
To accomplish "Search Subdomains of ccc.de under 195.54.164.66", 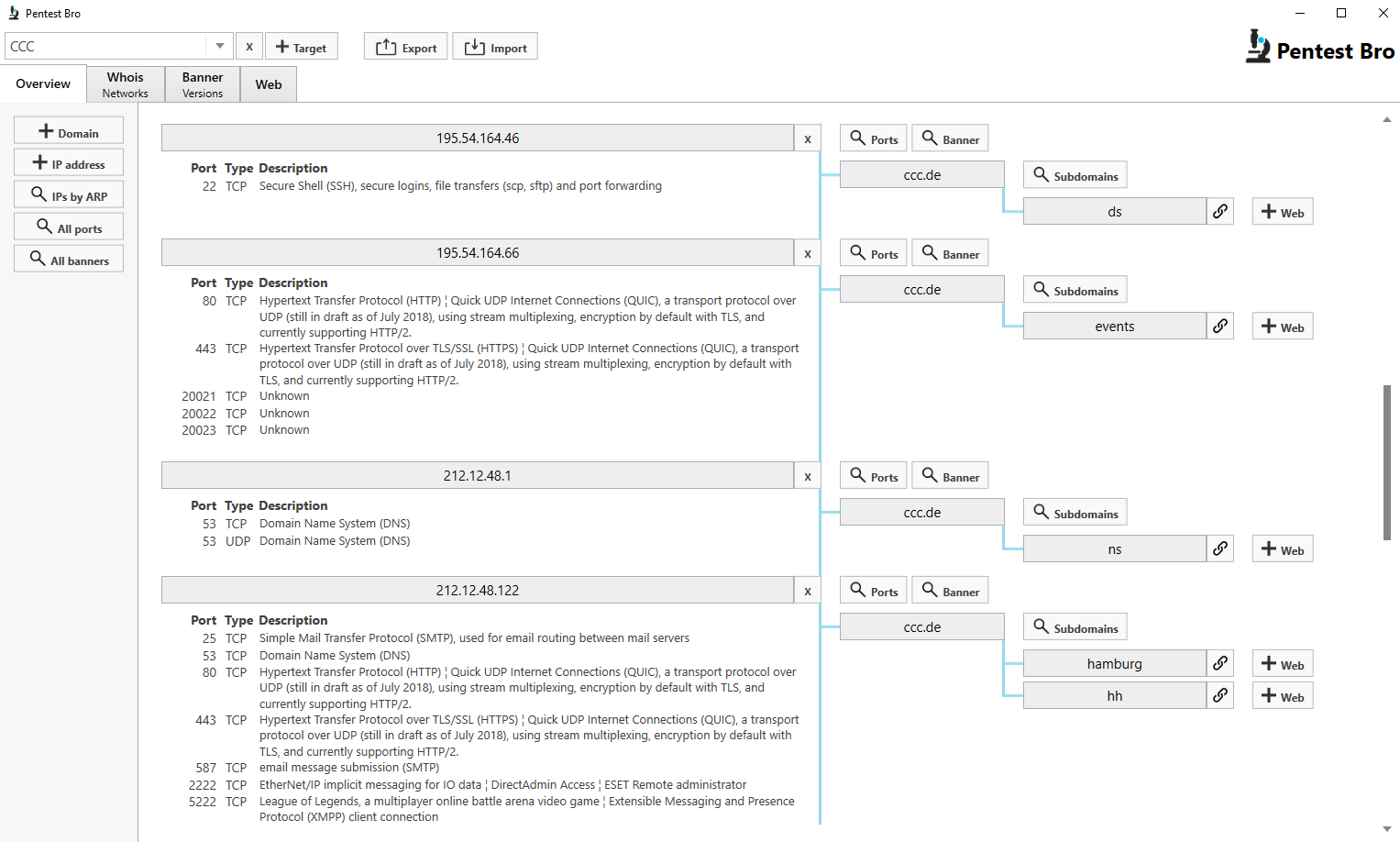I will [x=1075, y=290].
